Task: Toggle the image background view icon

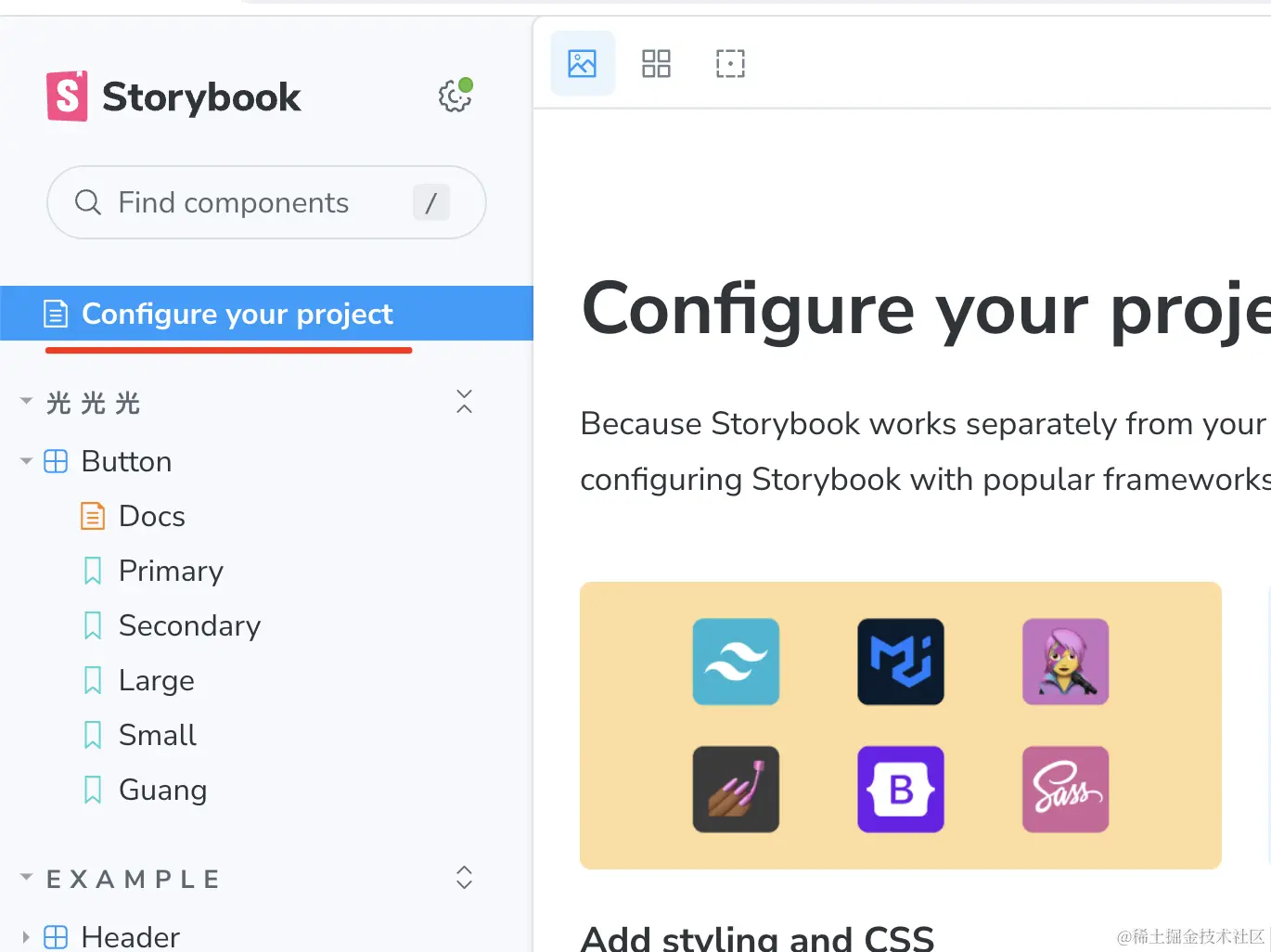Action: click(583, 63)
